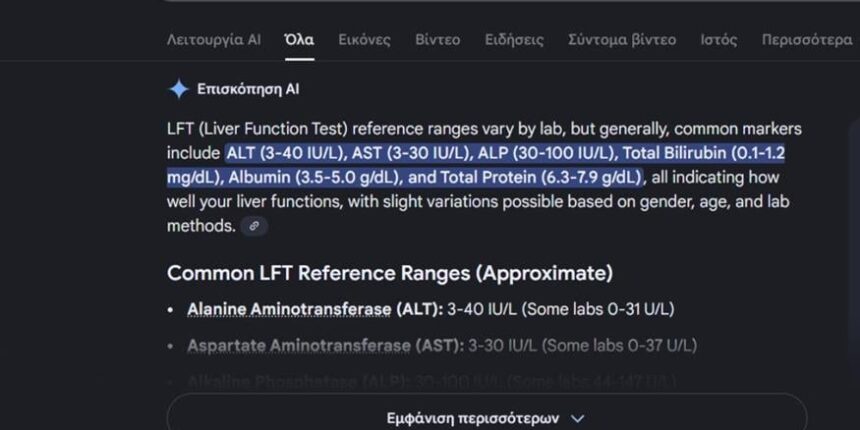Screen dimensions: 860x430
Task: Select the Όλα results tab
Action: point(299,40)
